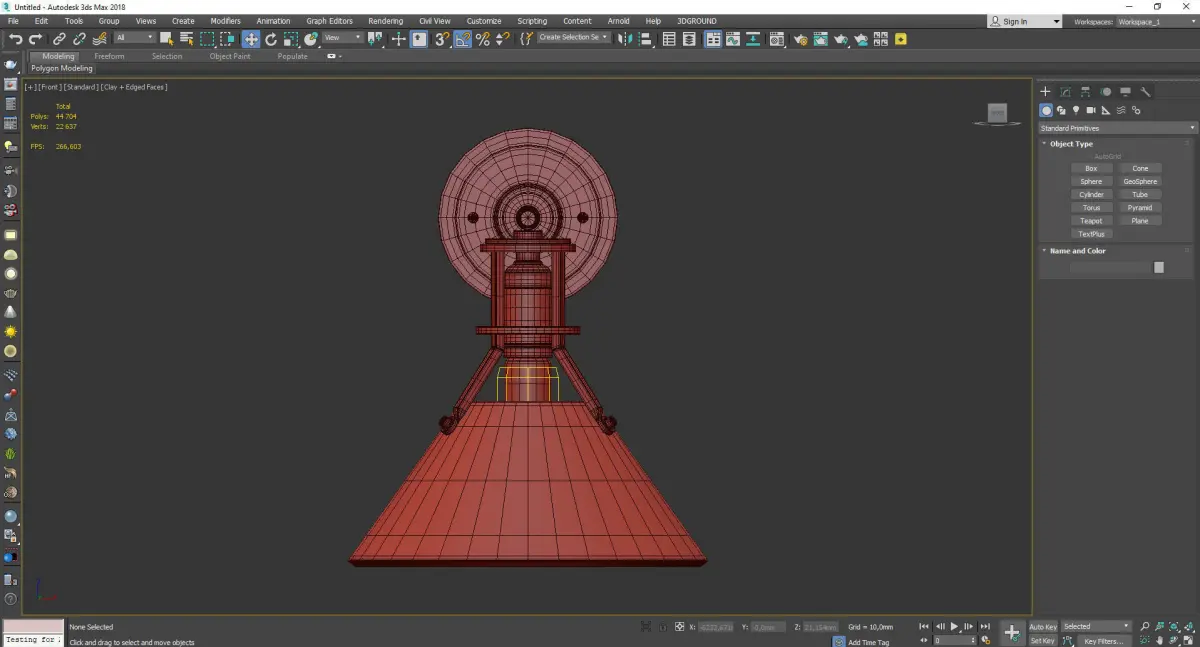
Task: Switch to Object Paint ribbon tab
Action: [x=230, y=57]
